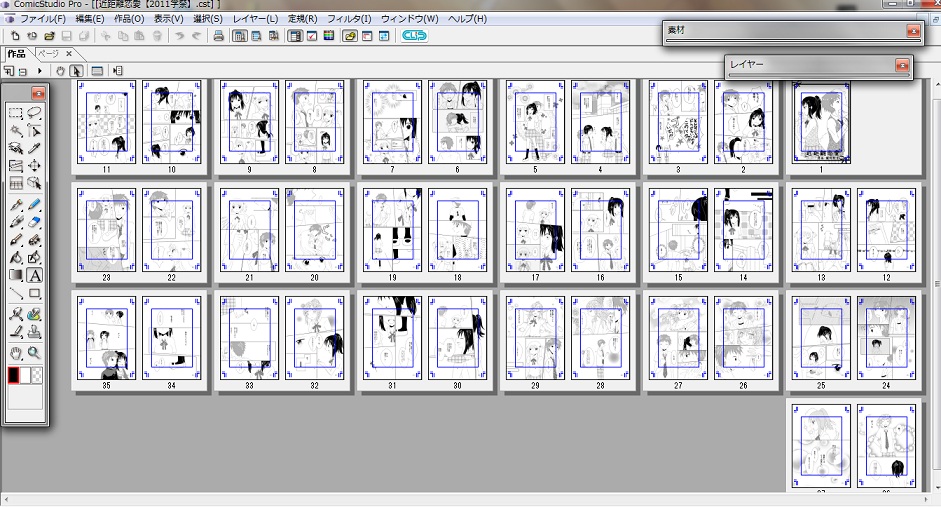Select the gradient tool
Screen dimensions: 941x507
click(x=16, y=275)
